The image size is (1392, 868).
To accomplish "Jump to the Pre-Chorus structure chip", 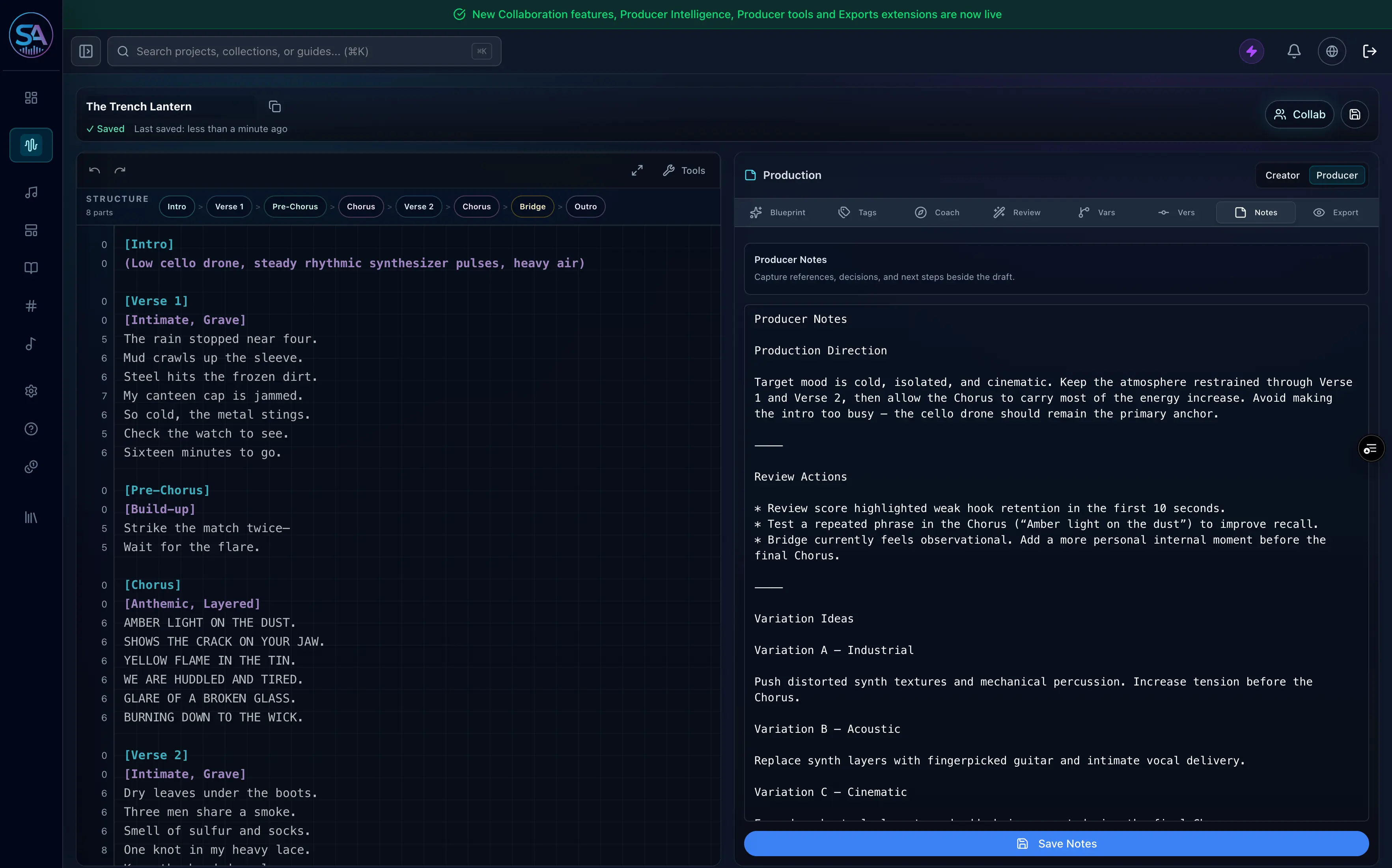I will pos(295,207).
